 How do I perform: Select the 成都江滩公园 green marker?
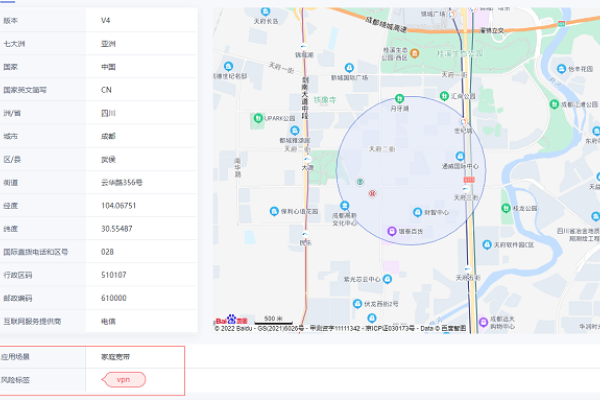click(554, 104)
